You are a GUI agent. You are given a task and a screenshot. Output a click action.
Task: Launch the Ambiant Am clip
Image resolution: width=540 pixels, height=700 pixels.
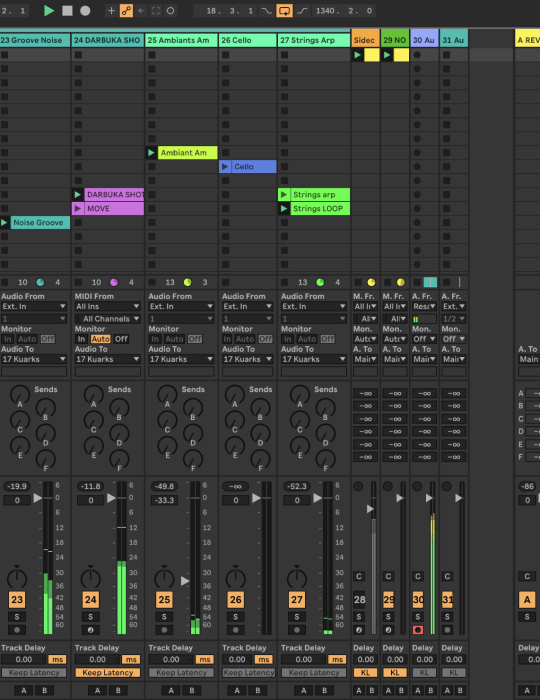(x=152, y=153)
